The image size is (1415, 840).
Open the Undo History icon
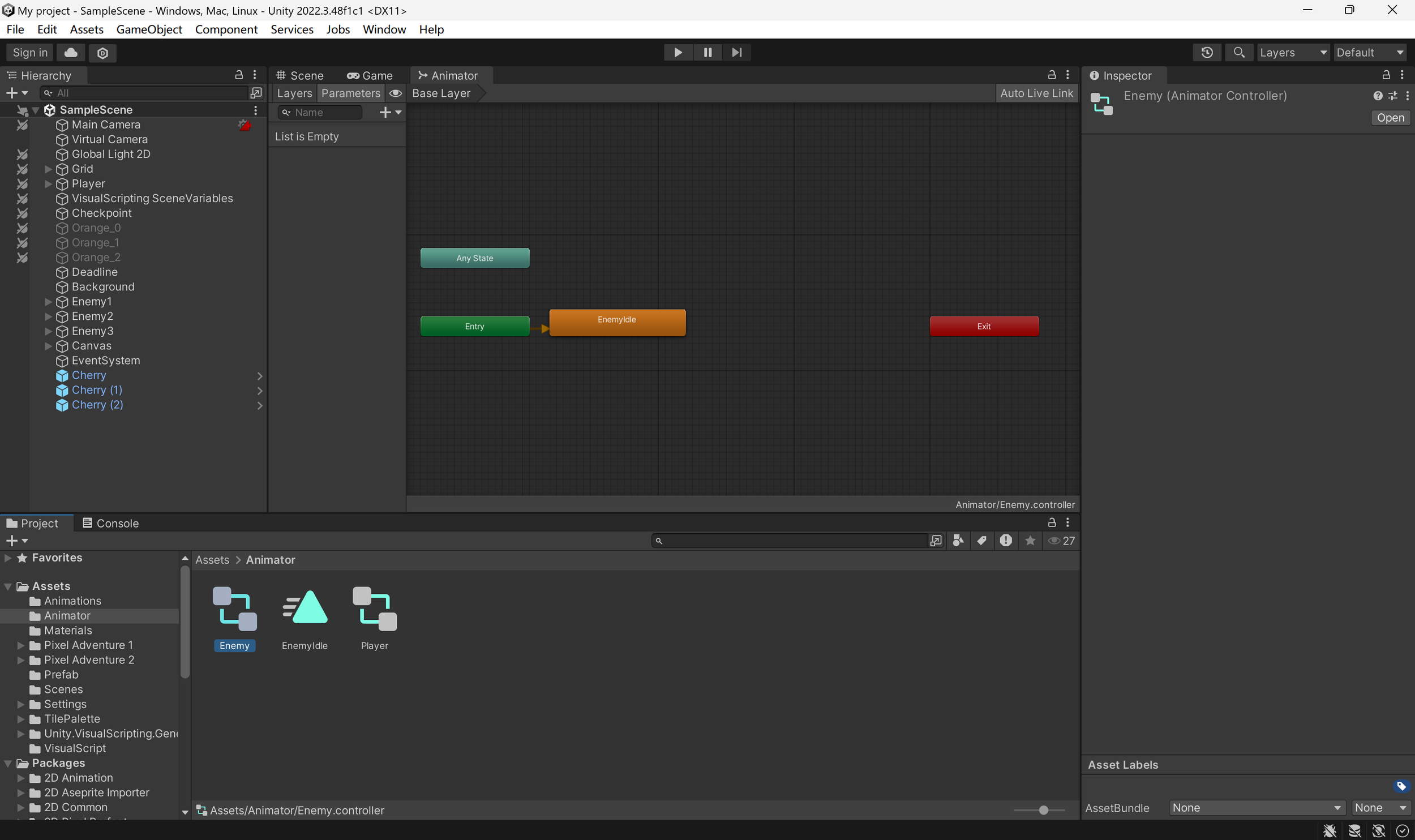point(1207,53)
